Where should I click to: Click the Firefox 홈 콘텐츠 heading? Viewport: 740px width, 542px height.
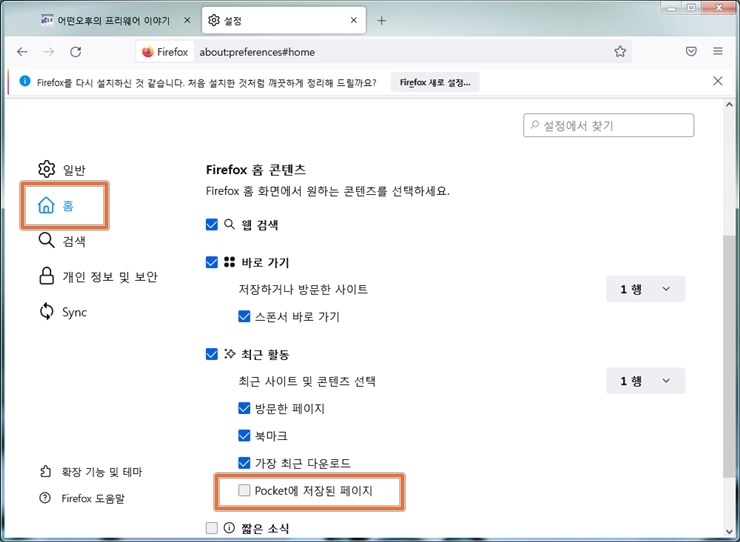(x=256, y=169)
